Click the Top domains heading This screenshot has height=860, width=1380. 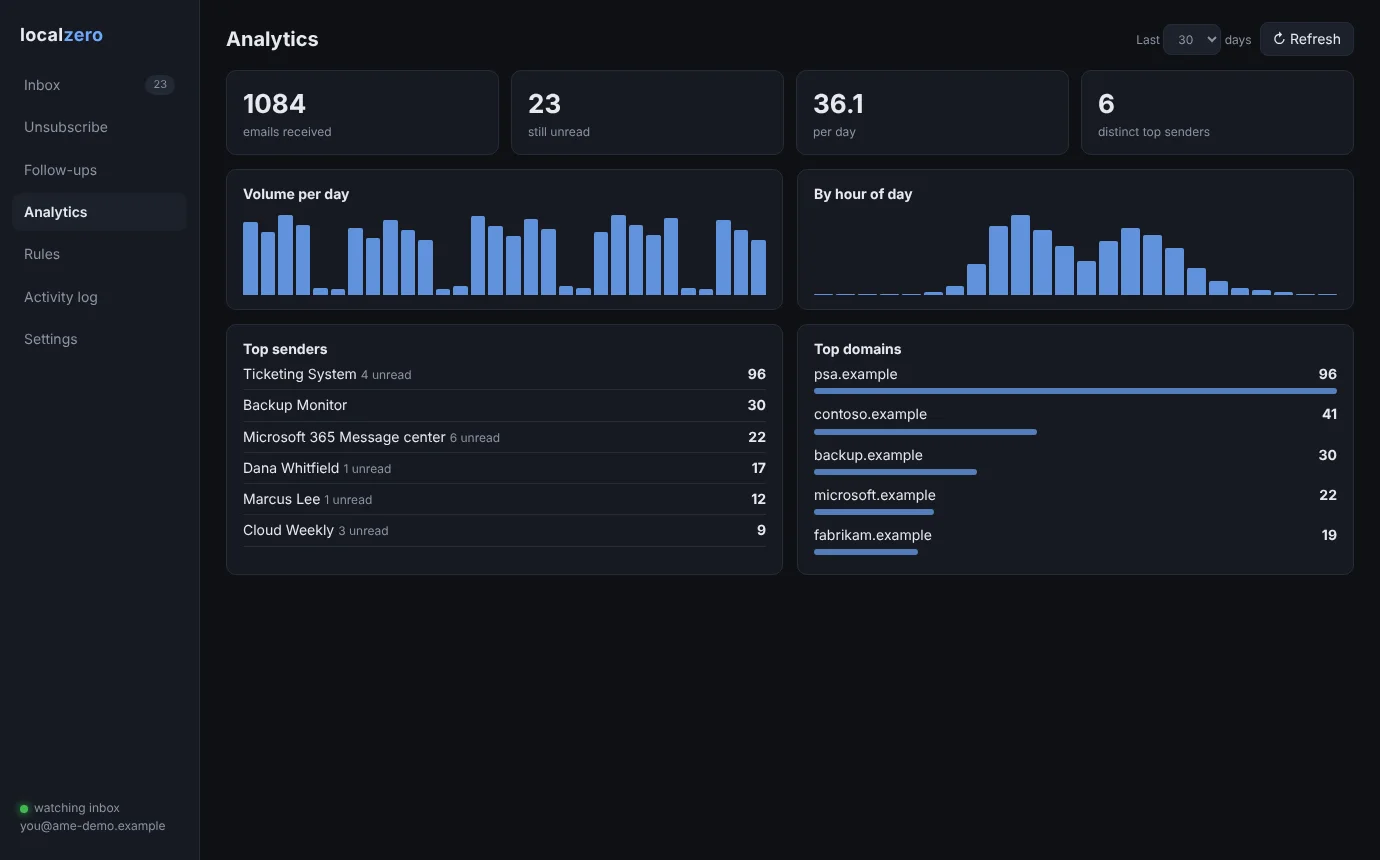click(x=858, y=349)
